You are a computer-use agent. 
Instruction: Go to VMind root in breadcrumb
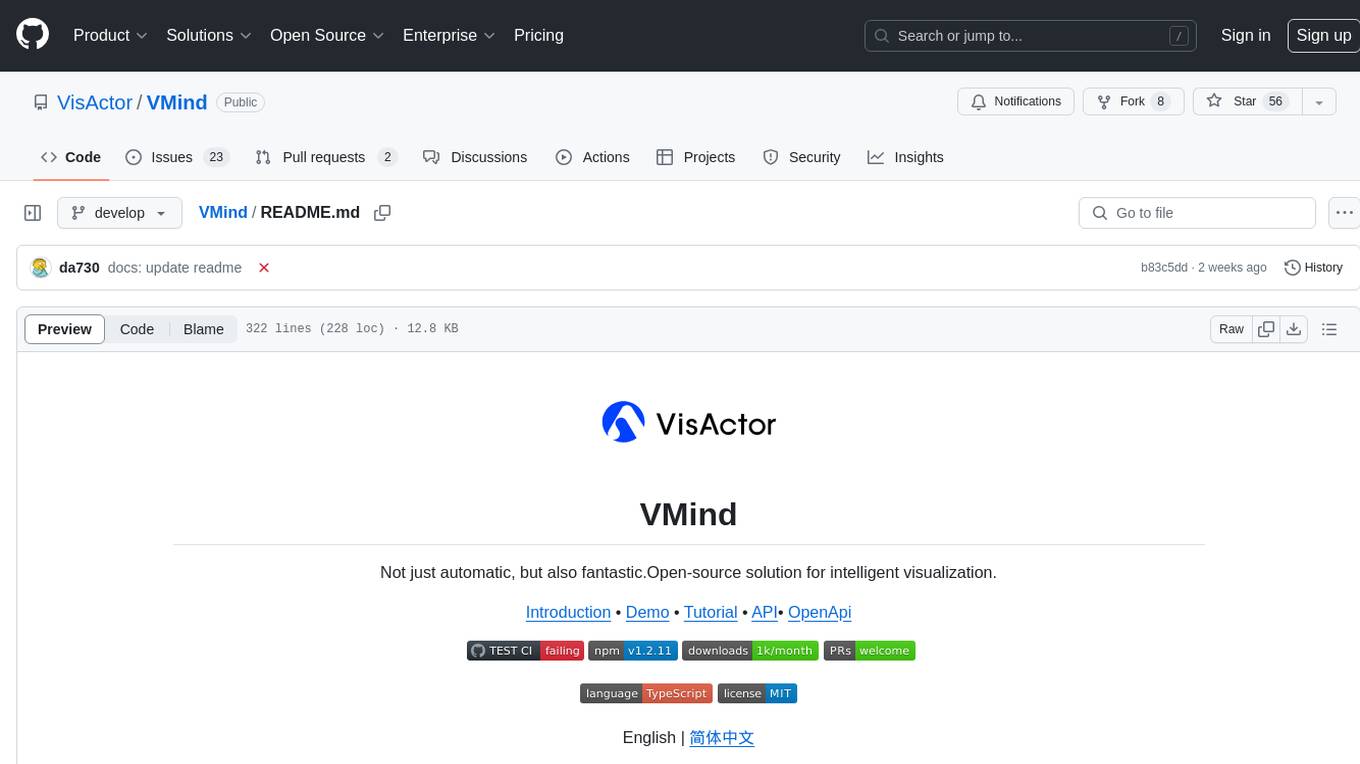coord(223,212)
